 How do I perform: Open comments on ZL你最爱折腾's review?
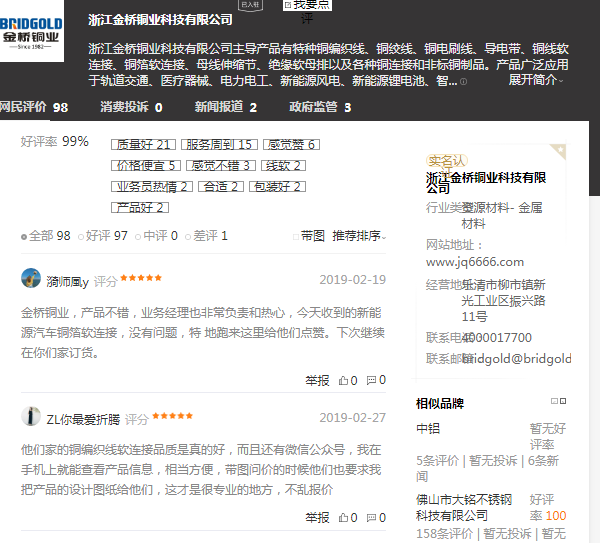point(376,518)
